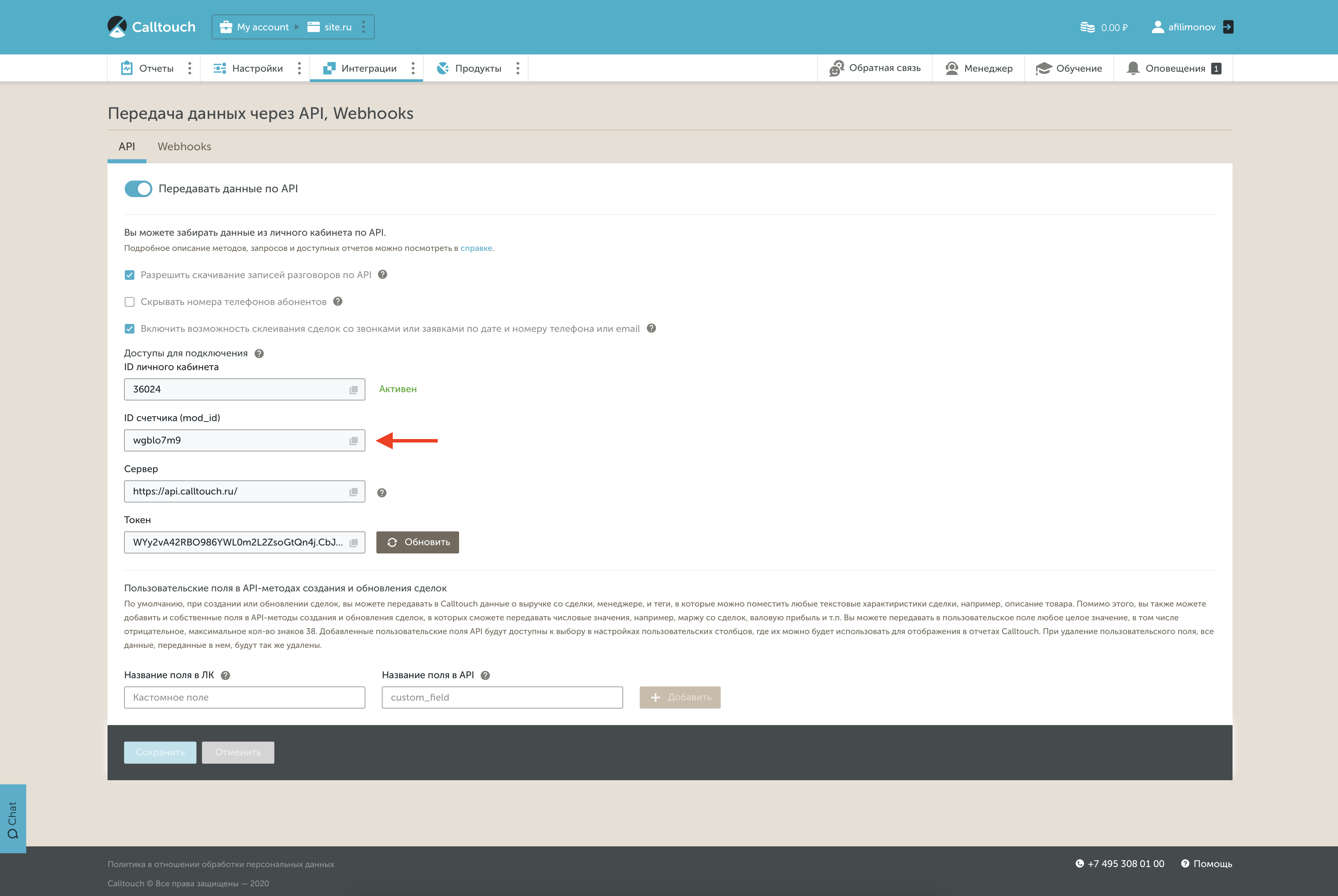Expand the three dots next to Настройки
This screenshot has height=896, width=1338.
(299, 68)
